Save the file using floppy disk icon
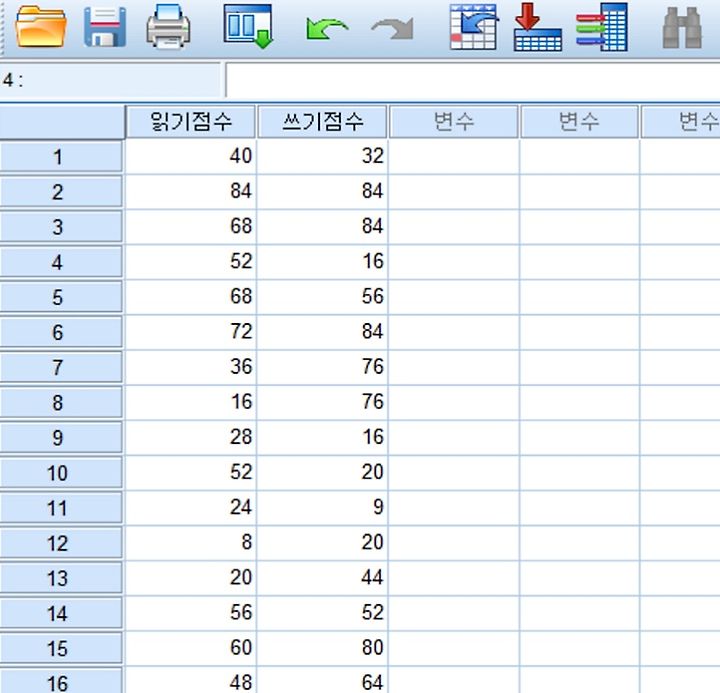This screenshot has width=720, height=693. [105, 27]
